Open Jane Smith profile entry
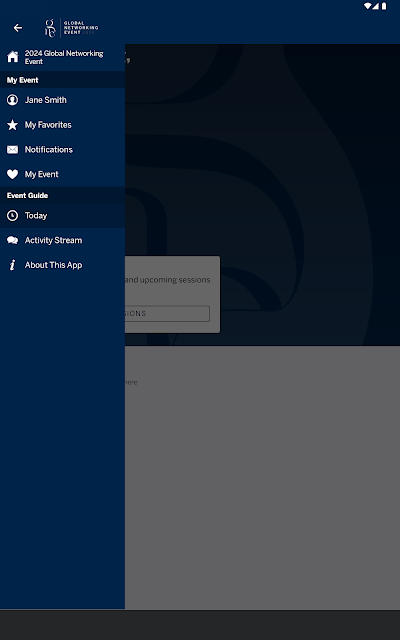 [x=62, y=100]
